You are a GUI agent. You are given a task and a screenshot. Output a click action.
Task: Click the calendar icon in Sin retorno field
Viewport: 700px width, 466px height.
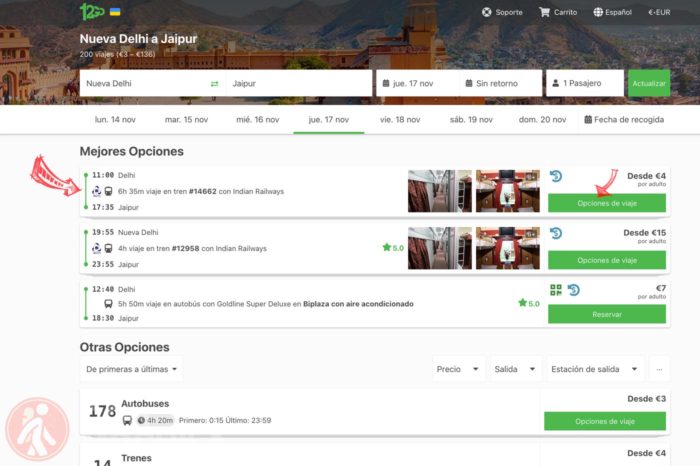pyautogui.click(x=469, y=83)
